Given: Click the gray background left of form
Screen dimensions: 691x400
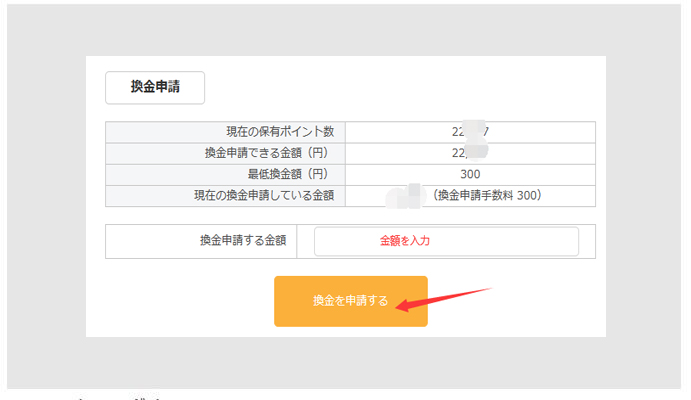Looking at the screenshot, I should (x=45, y=200).
